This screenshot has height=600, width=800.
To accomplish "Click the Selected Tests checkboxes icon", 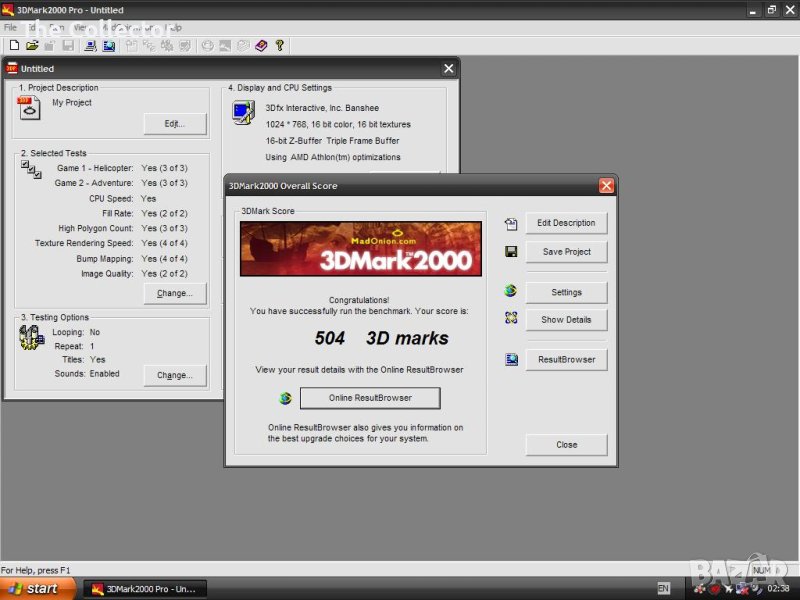I will pos(31,171).
